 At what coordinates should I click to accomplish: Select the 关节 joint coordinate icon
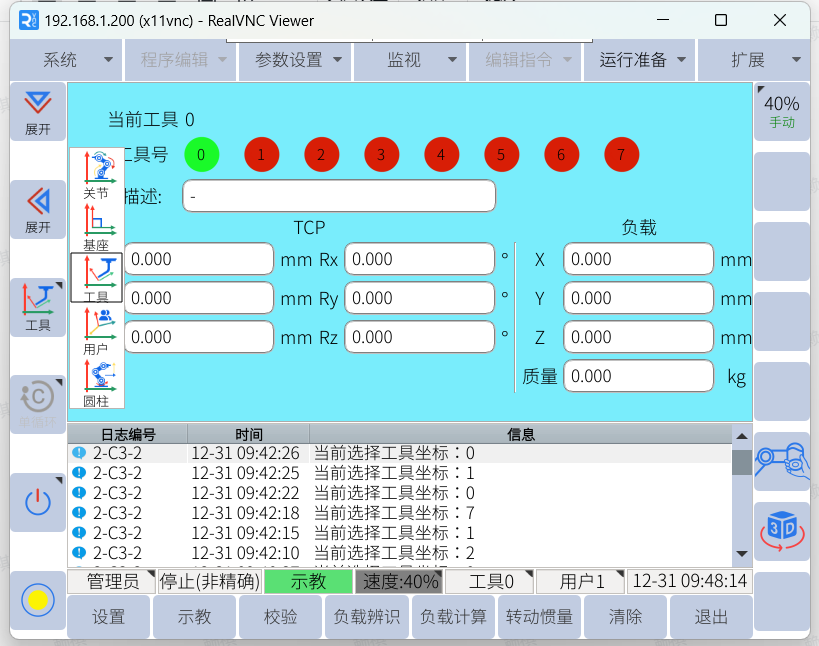[97, 174]
